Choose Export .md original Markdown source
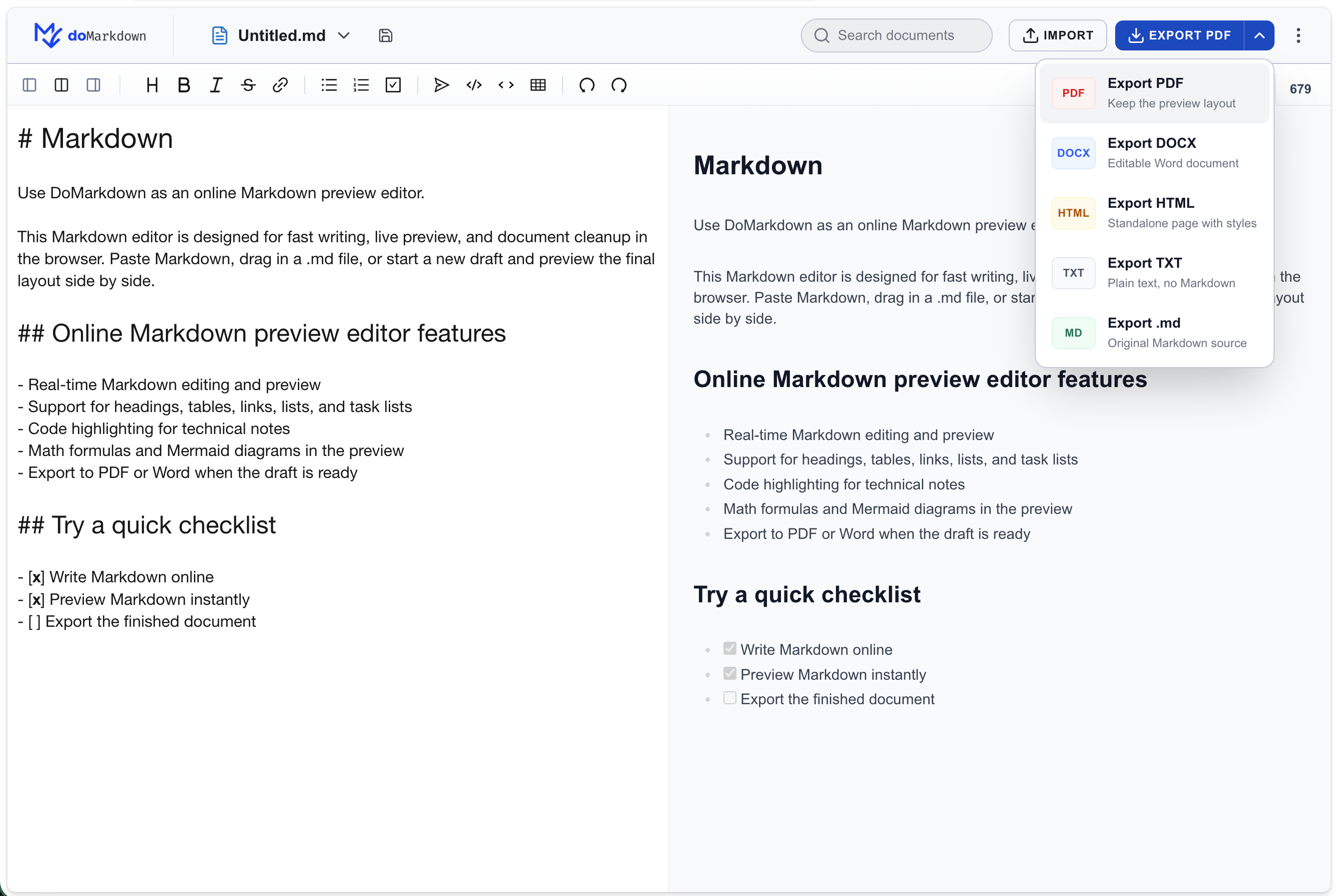Screen dimensions: 1336x896 pos(1154,333)
